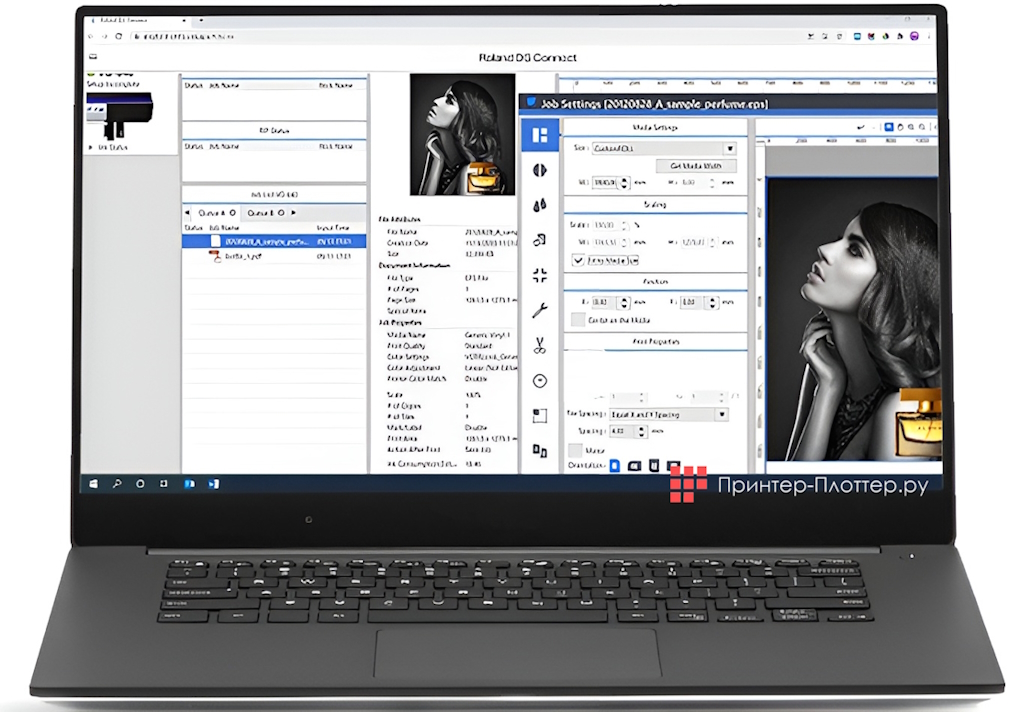
Task: Click the Windows Start button on taskbar
Action: point(94,484)
